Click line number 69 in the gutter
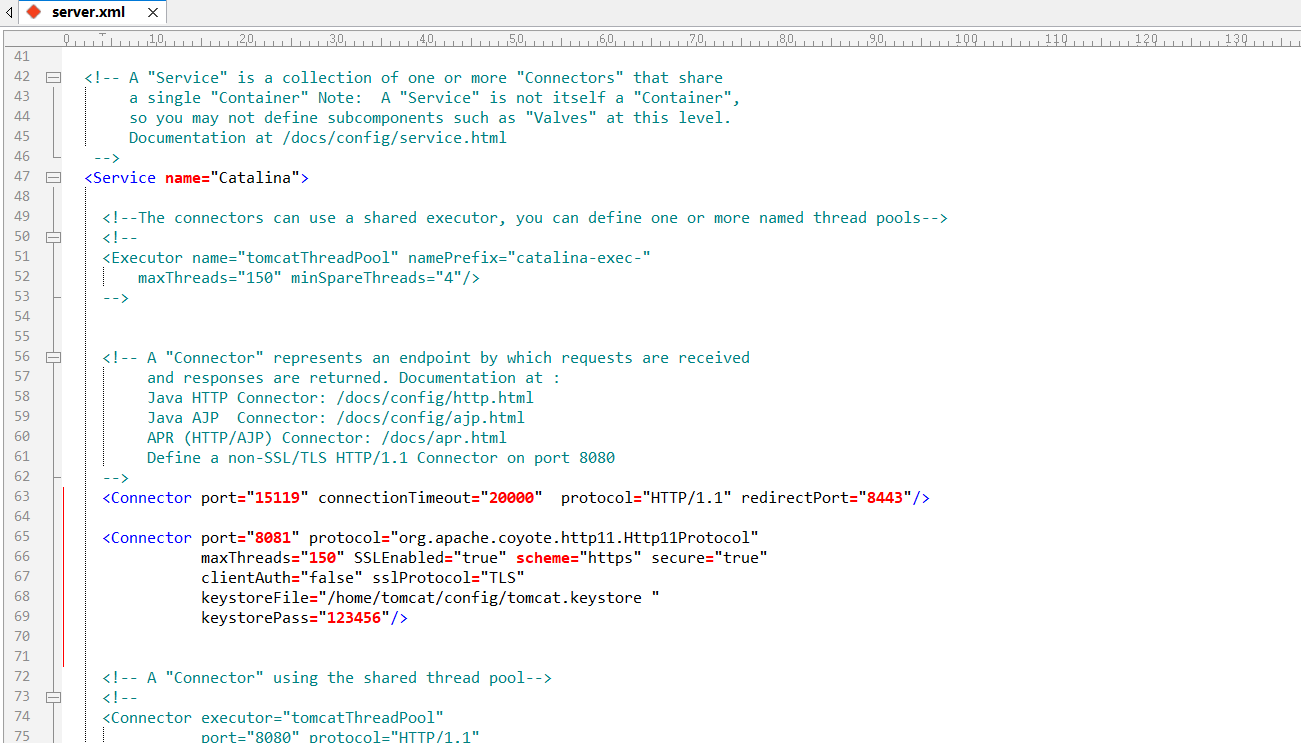This screenshot has width=1301, height=743. tap(22, 617)
